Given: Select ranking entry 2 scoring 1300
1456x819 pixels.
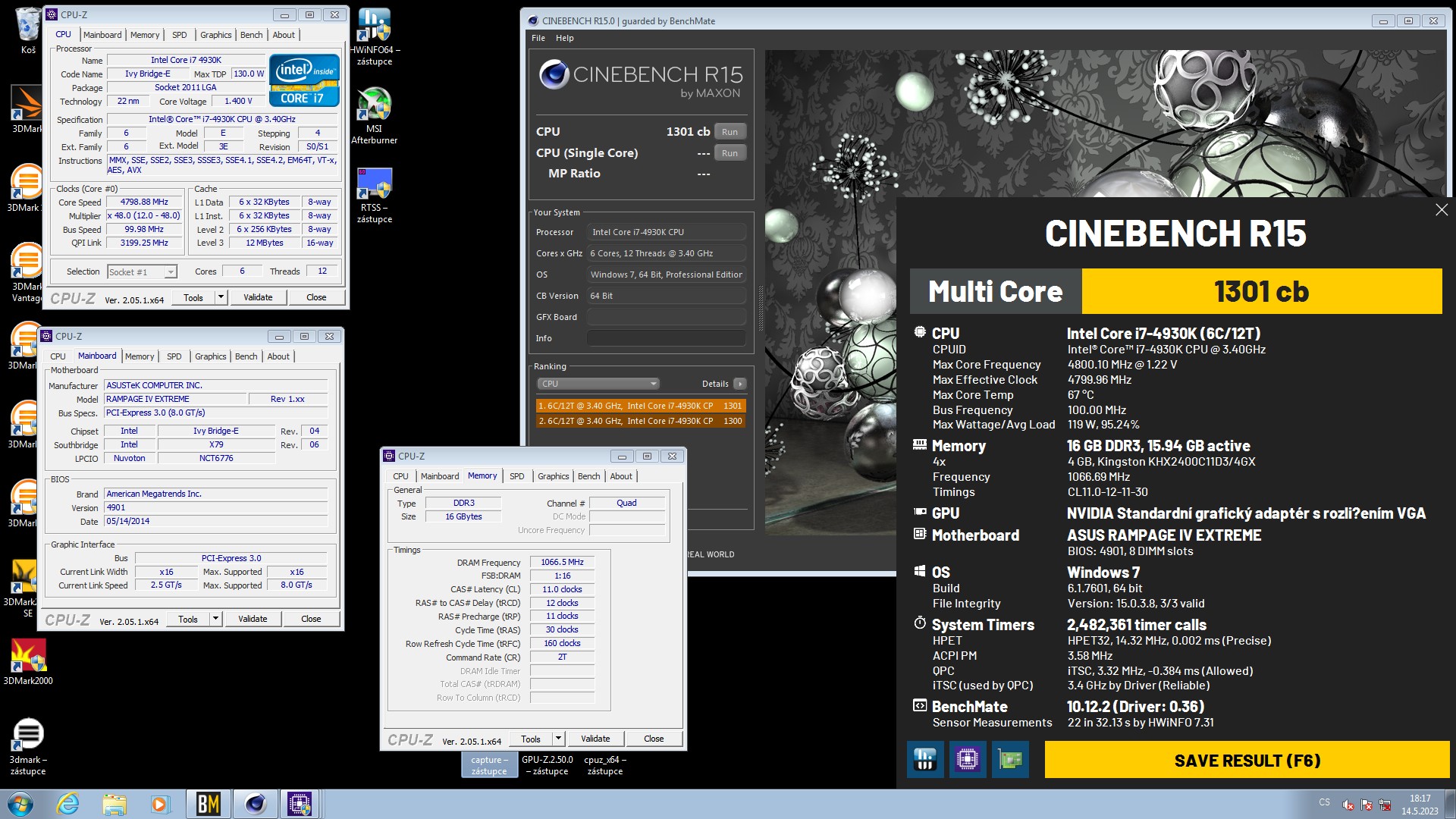Looking at the screenshot, I should coord(641,421).
